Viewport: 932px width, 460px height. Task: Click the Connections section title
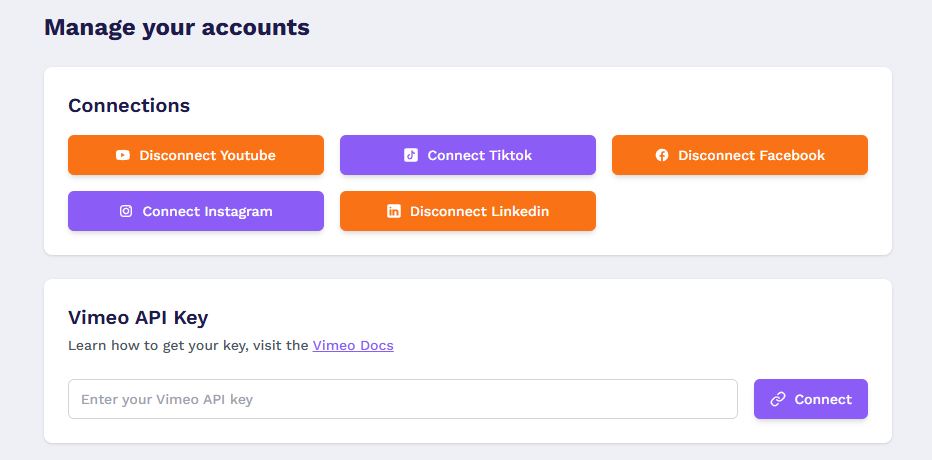pyautogui.click(x=129, y=105)
